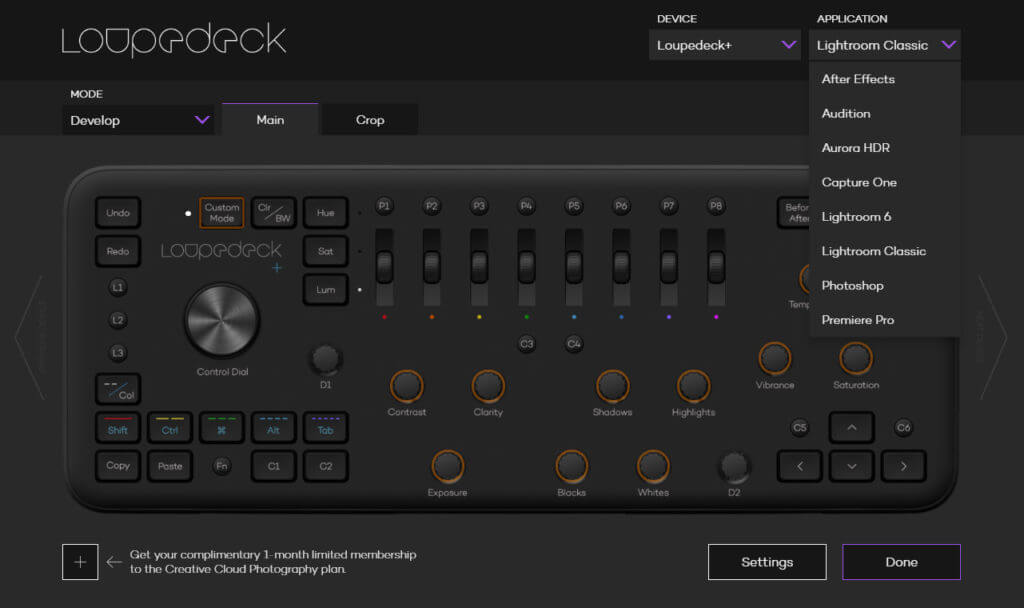Viewport: 1024px width, 608px height.
Task: Click the D2 dial
Action: click(x=734, y=466)
